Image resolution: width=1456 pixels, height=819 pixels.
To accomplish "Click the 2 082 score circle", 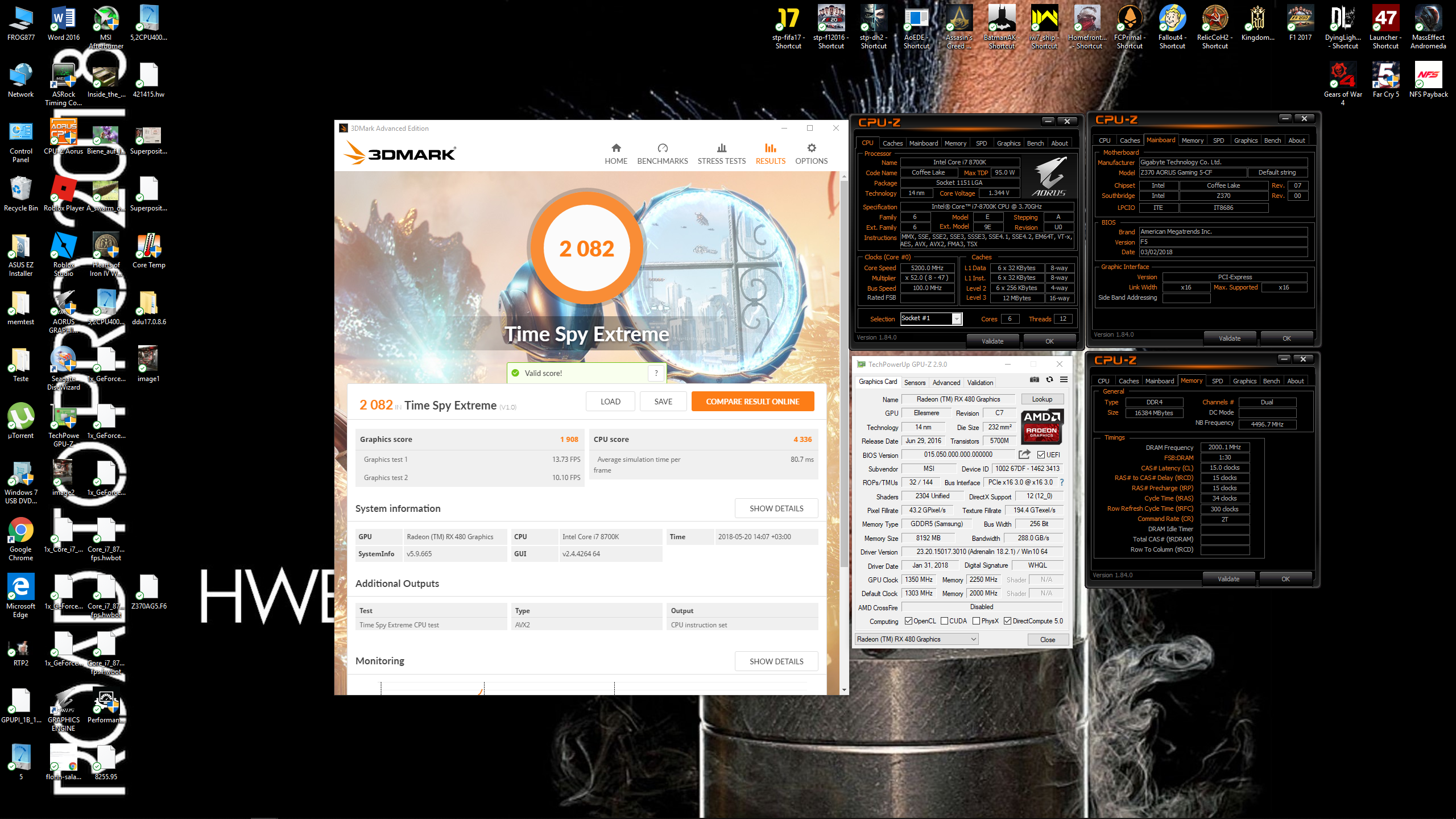I will tap(586, 249).
